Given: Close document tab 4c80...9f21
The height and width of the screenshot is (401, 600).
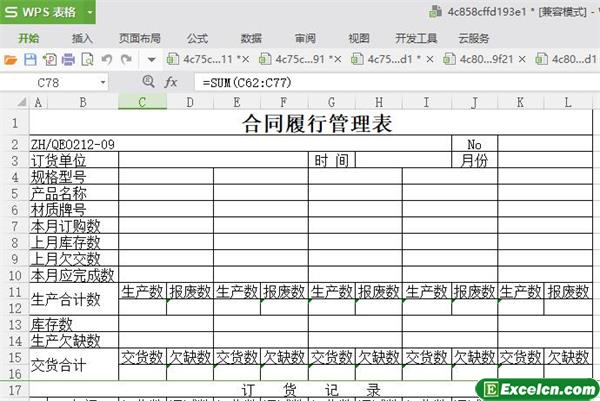Looking at the screenshot, I should point(522,59).
